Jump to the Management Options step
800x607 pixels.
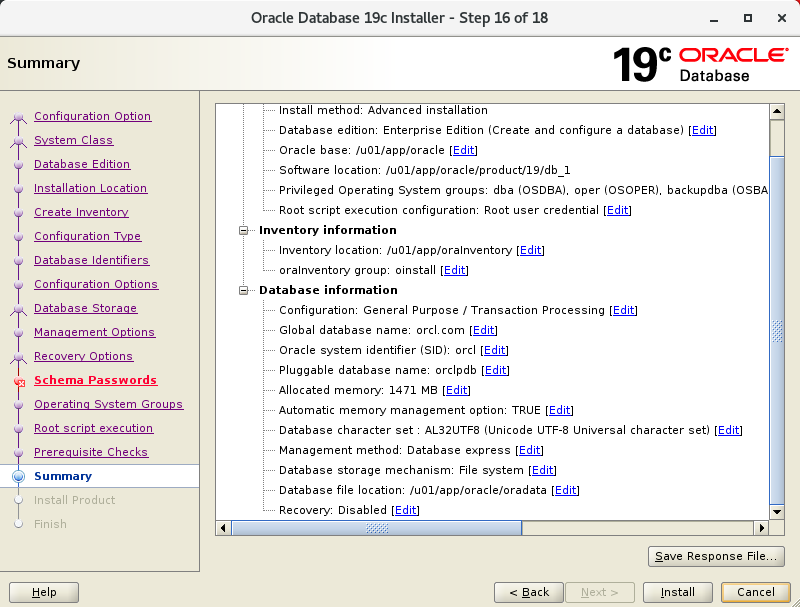94,332
